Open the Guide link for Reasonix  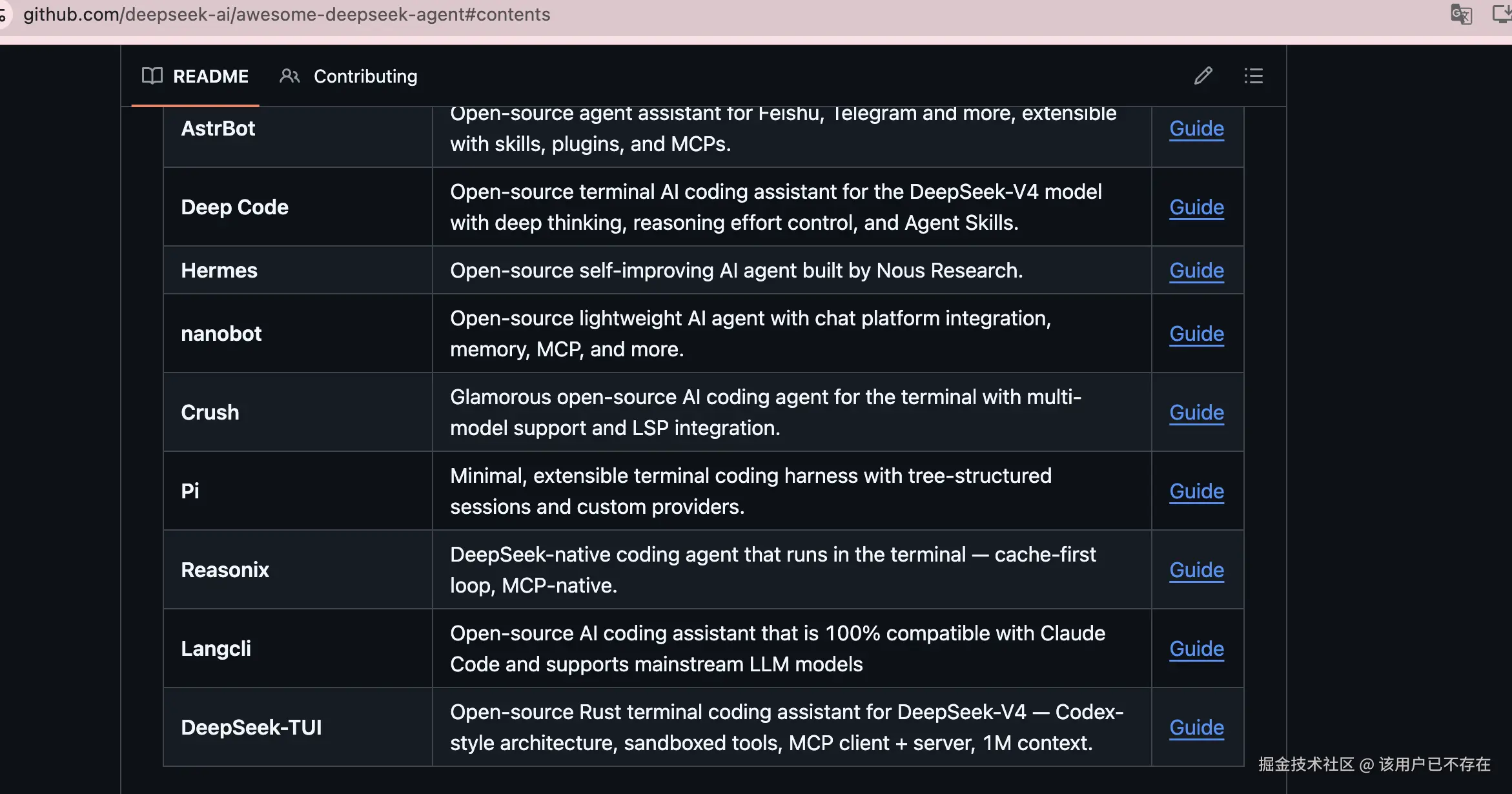[x=1196, y=570]
